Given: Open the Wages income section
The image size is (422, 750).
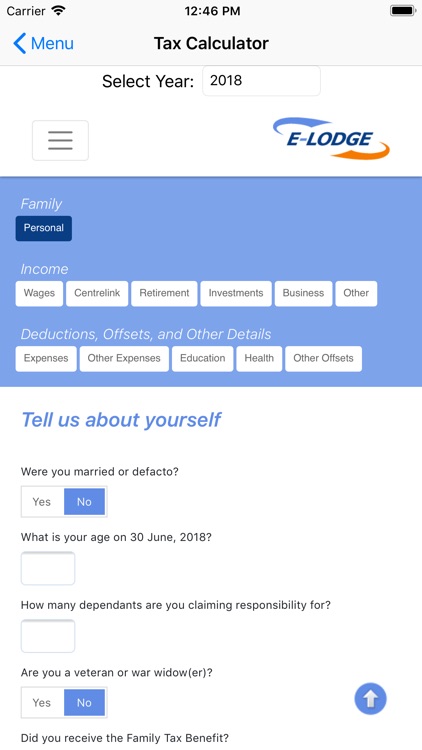Looking at the screenshot, I should click(x=39, y=293).
